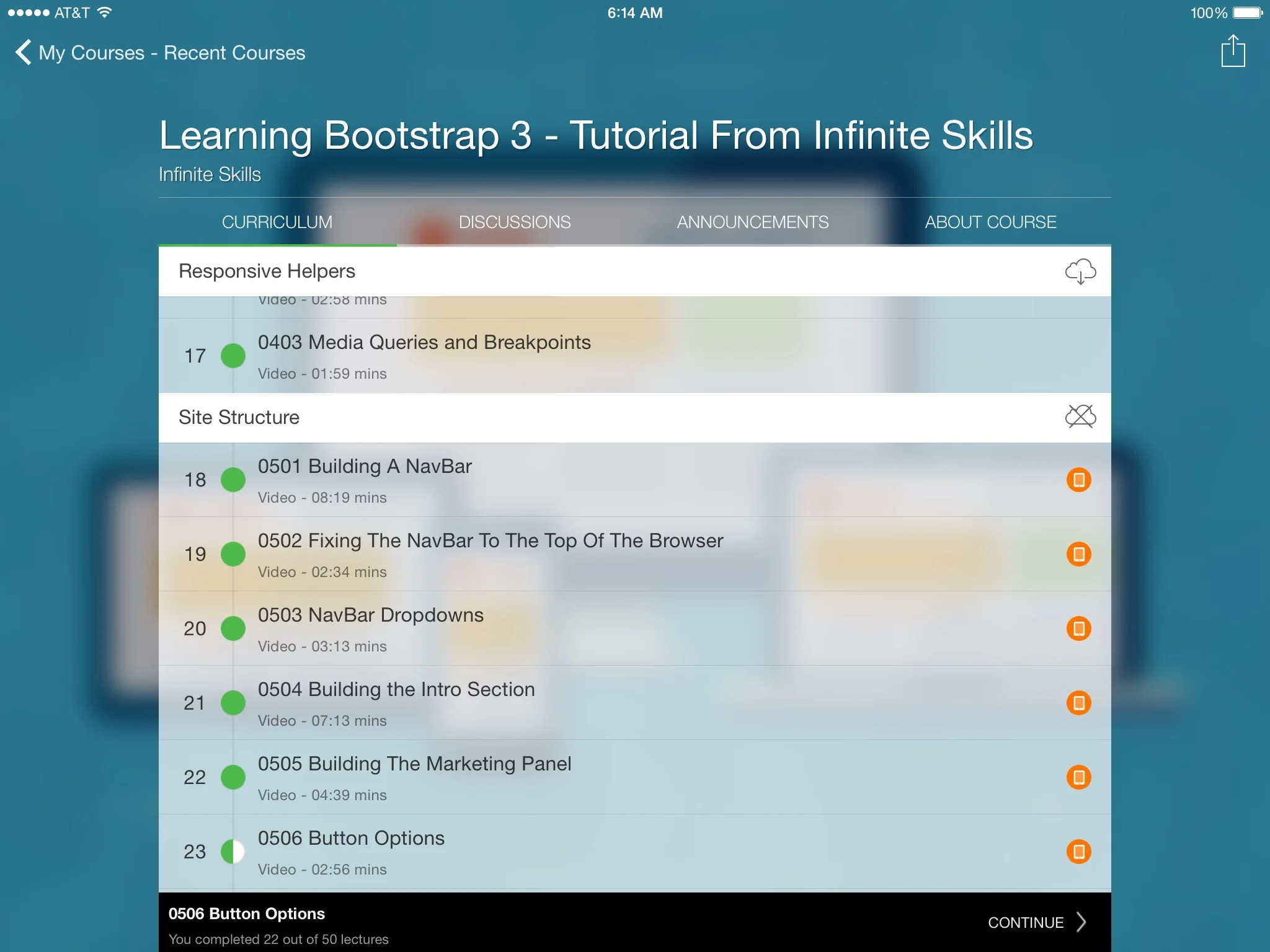The width and height of the screenshot is (1270, 952).
Task: Tap green completion dot for lecture 22
Action: pyautogui.click(x=233, y=777)
